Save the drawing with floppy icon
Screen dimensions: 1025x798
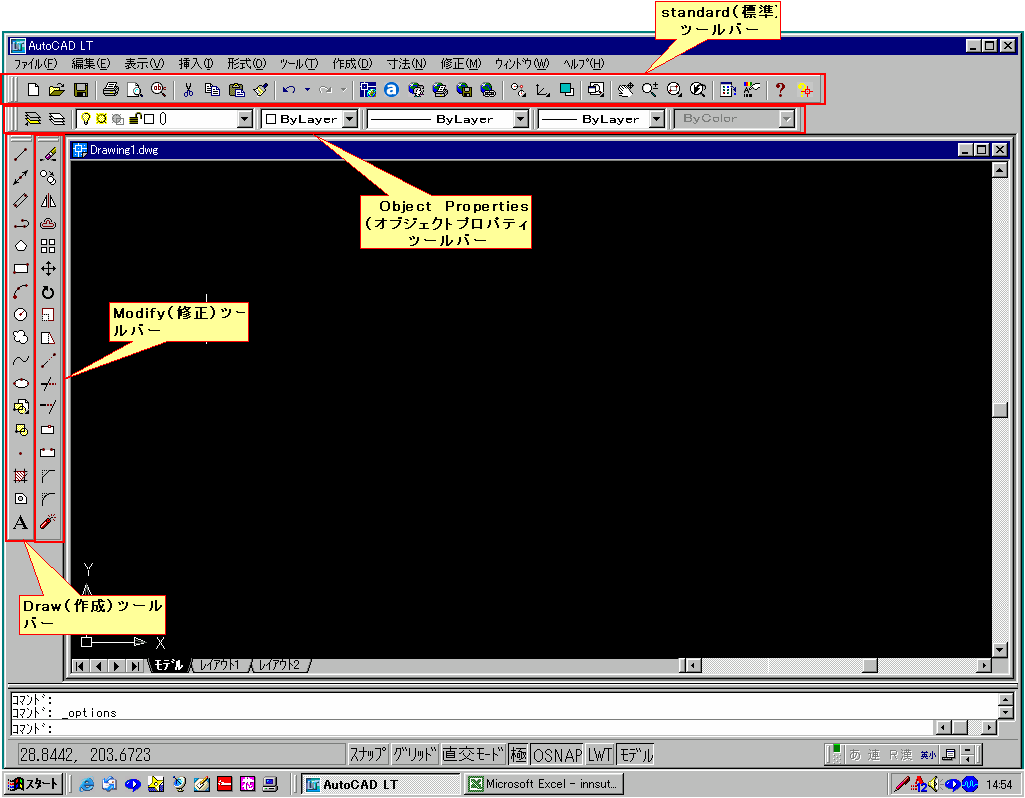[x=80, y=90]
